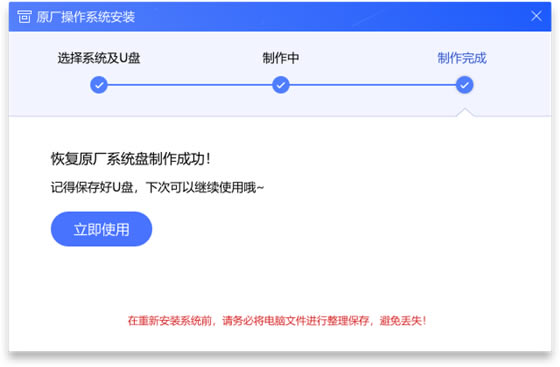Click the 恢复原厂系统盘制作成功 heading
Image resolution: width=560 pixels, height=367 pixels.
pyautogui.click(x=131, y=159)
